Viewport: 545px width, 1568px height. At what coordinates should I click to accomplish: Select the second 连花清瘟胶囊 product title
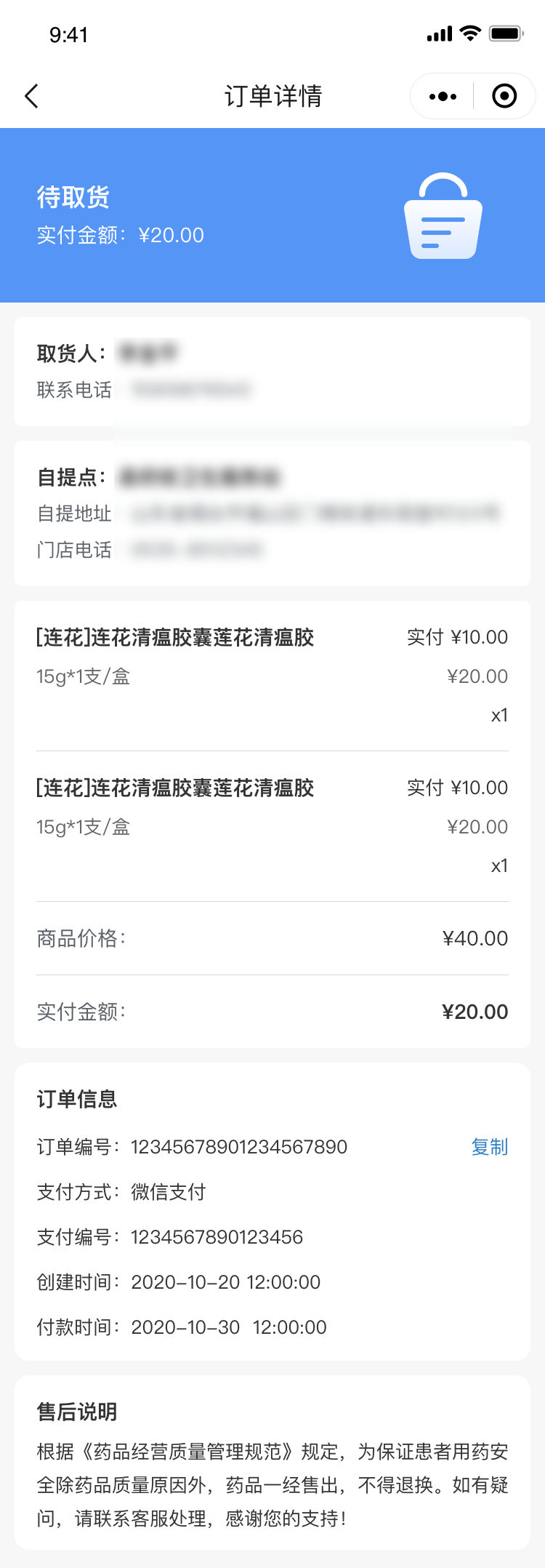[x=175, y=788]
